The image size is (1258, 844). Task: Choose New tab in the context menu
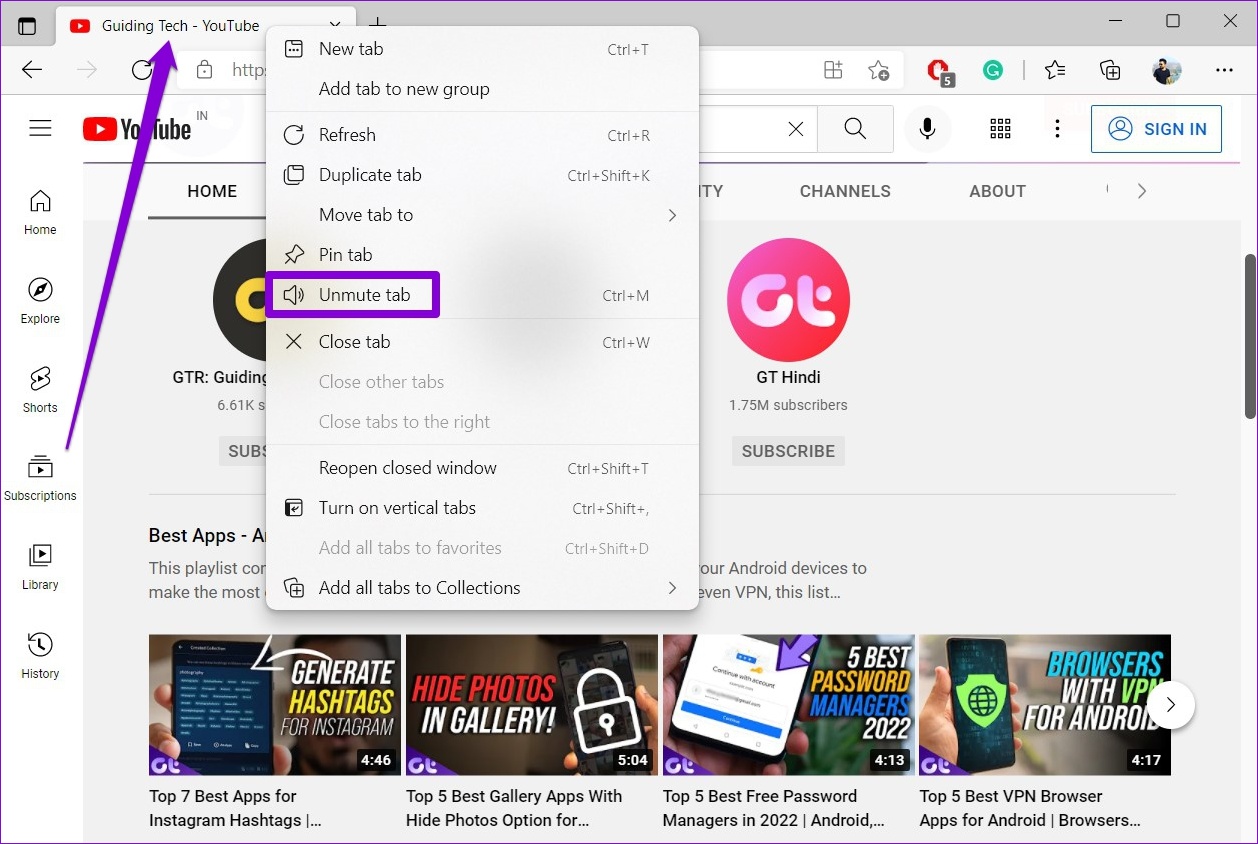(x=482, y=49)
